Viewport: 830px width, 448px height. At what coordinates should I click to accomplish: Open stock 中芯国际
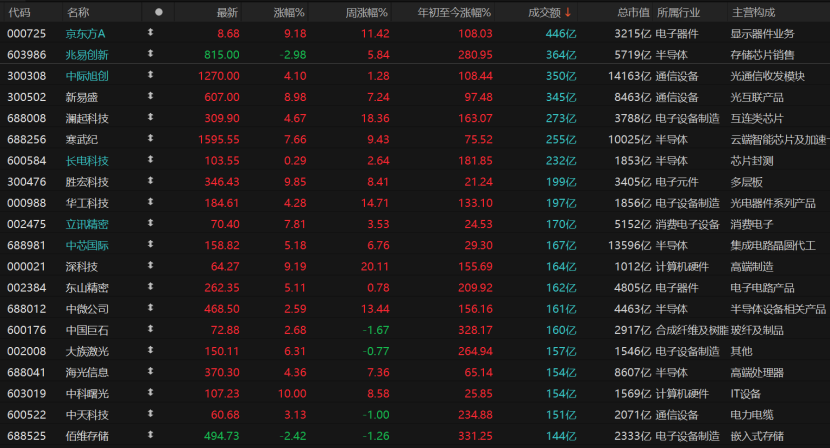click(x=87, y=246)
